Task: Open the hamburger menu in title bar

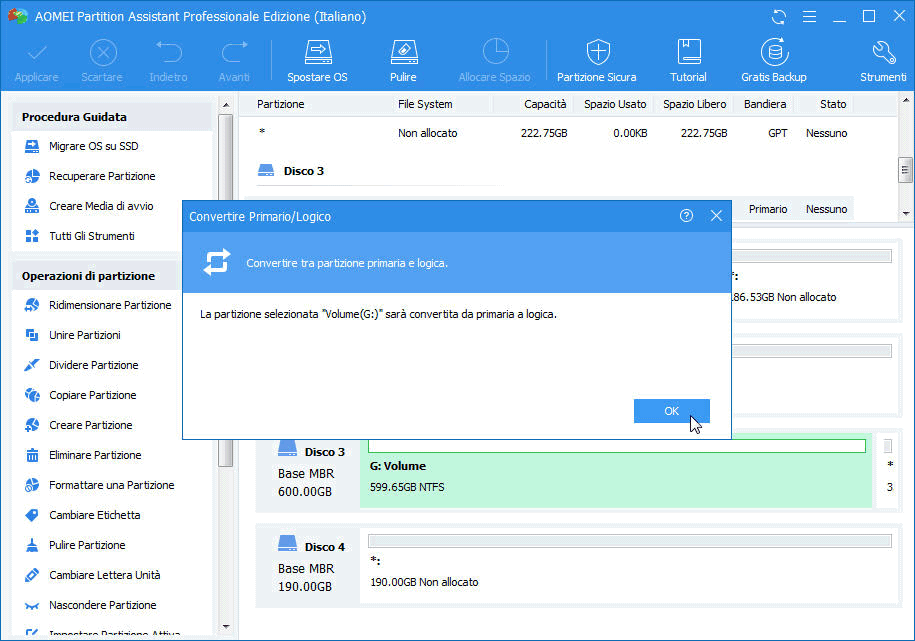Action: (x=809, y=17)
